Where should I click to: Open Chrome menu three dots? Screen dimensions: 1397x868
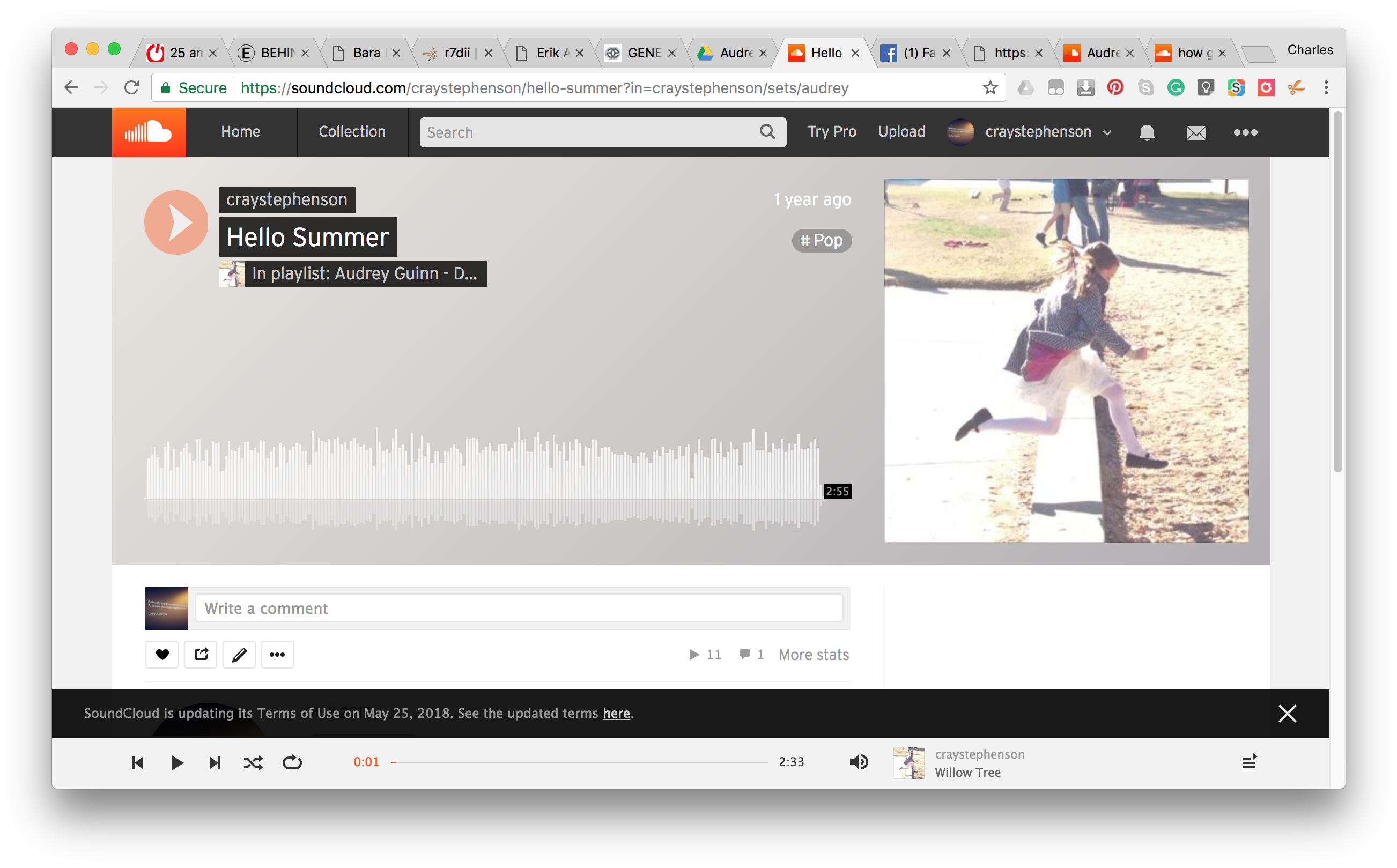(1326, 88)
